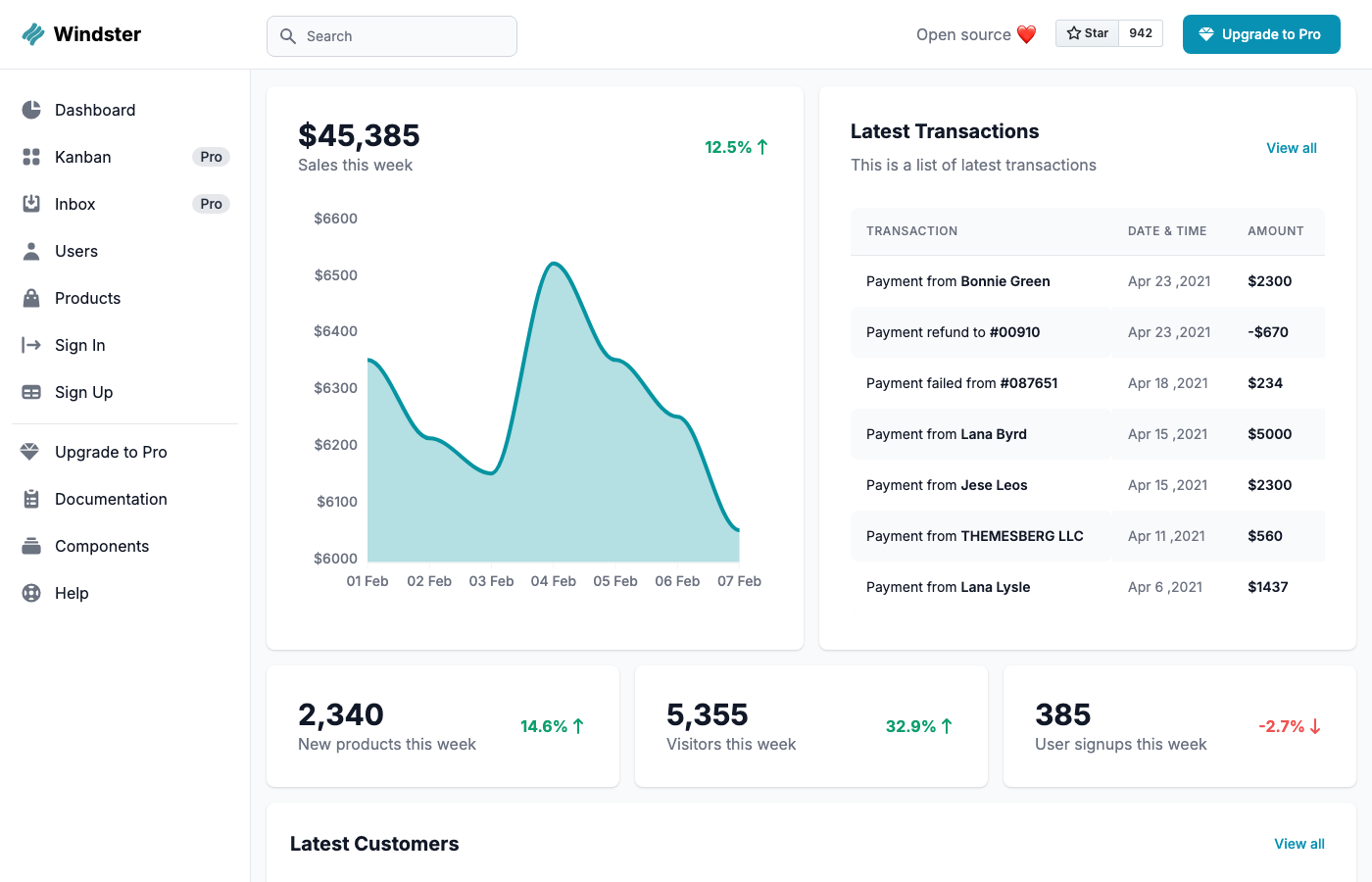Select the Kanban grid icon in sidebar
The height and width of the screenshot is (882, 1372).
click(32, 157)
